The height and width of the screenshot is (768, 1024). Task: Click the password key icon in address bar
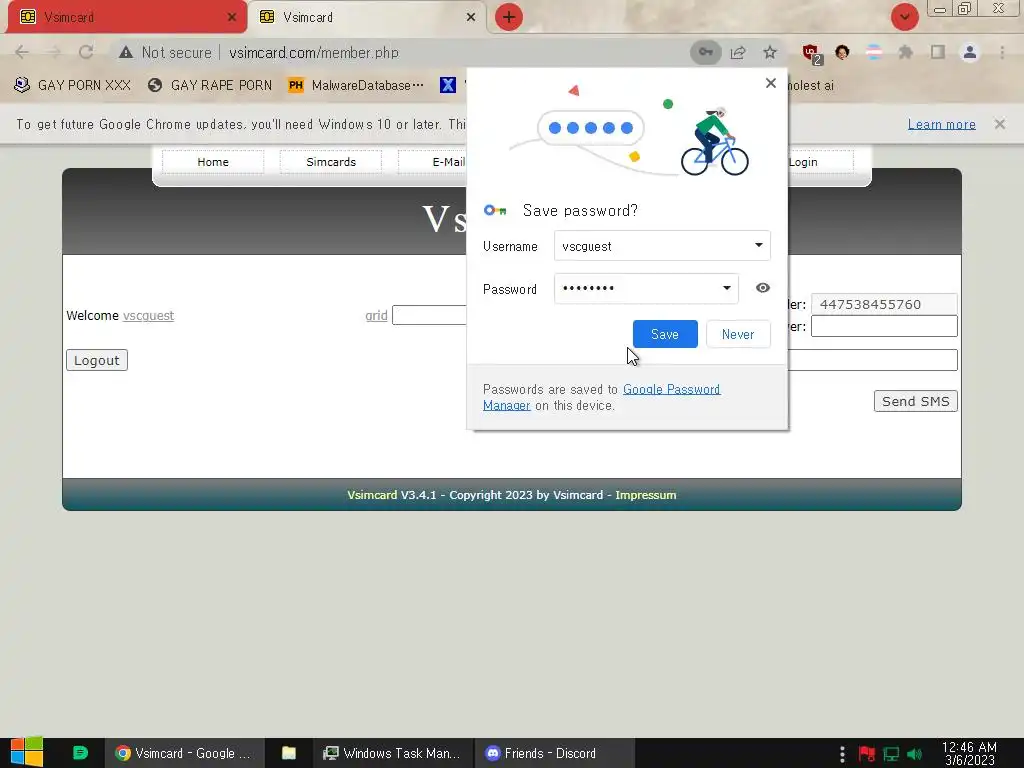coord(705,52)
